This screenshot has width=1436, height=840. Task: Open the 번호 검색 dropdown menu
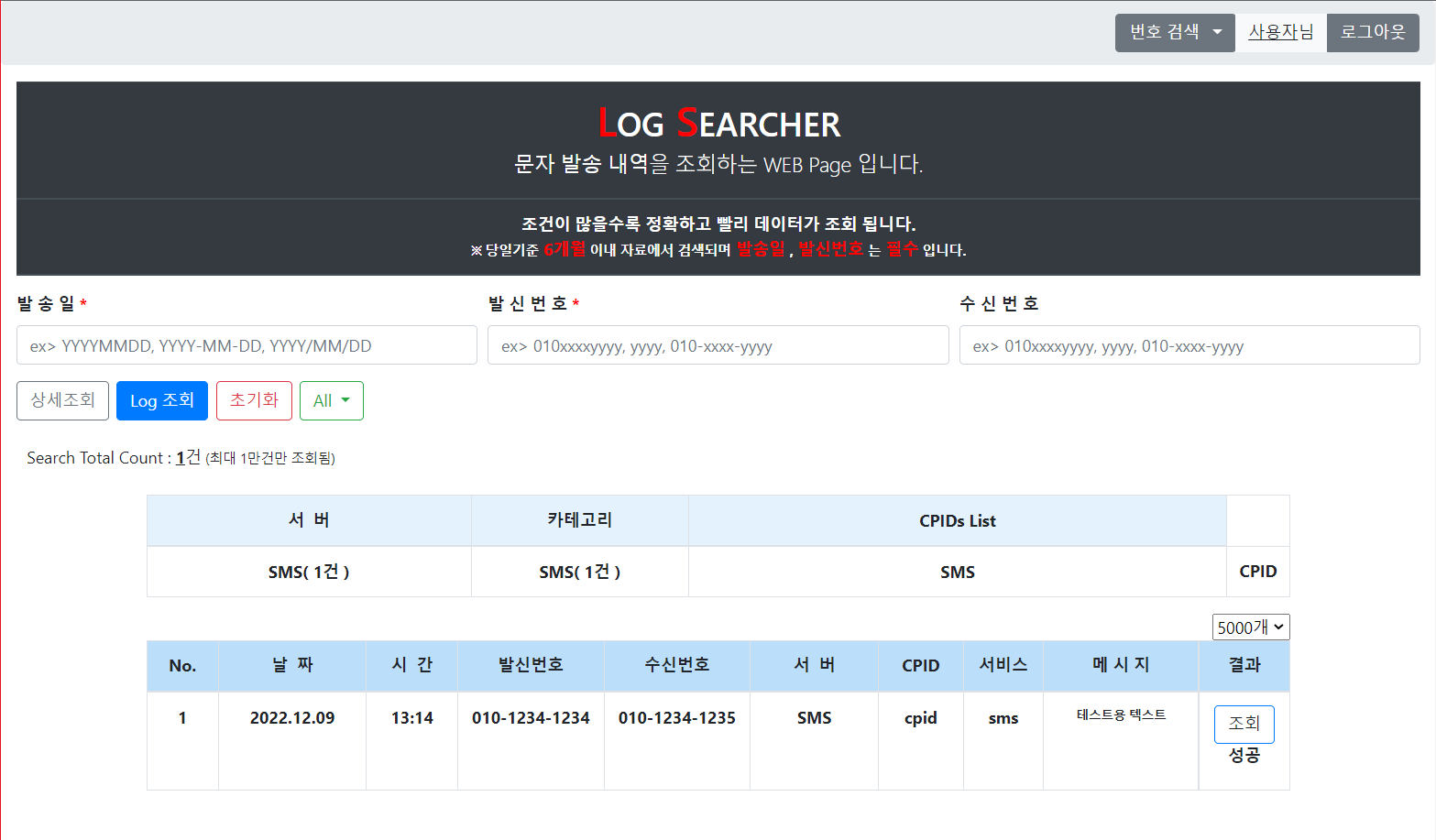[1174, 32]
